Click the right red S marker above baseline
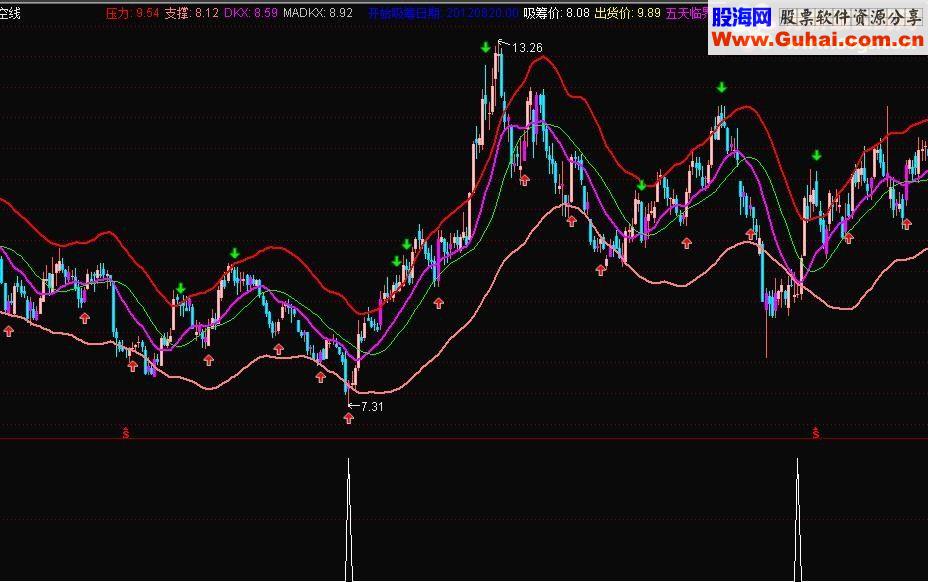Viewport: 928px width, 582px height. tap(816, 433)
